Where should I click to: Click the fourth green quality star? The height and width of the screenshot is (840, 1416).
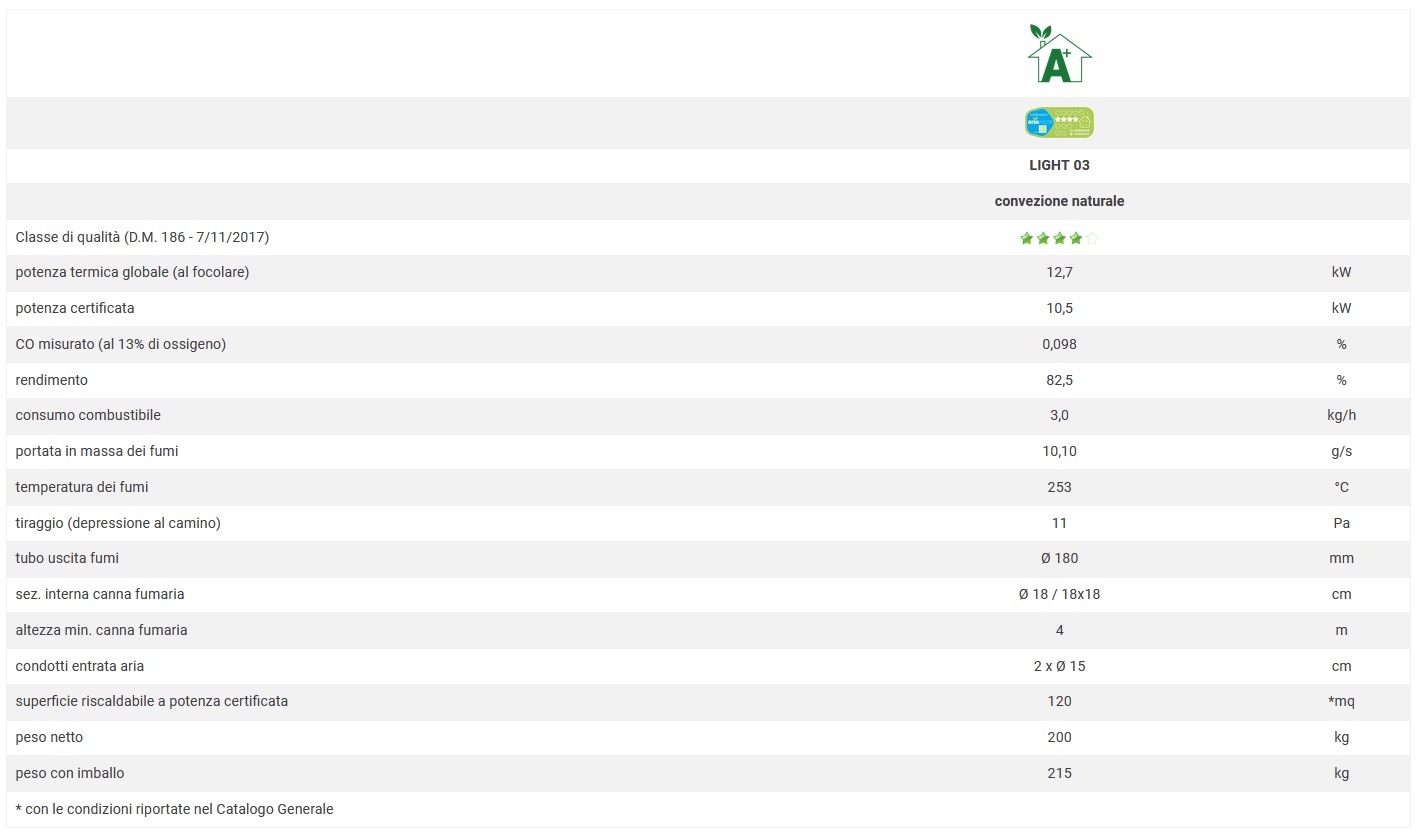(x=1075, y=238)
